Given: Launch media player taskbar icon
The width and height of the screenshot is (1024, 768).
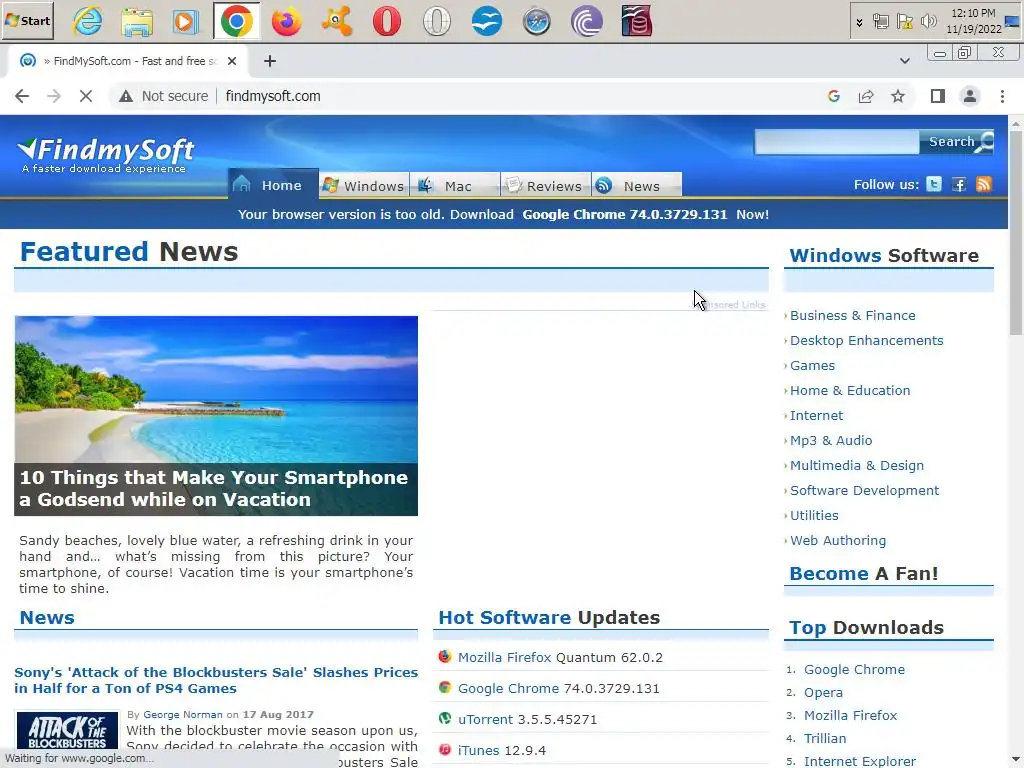Looking at the screenshot, I should pyautogui.click(x=186, y=22).
